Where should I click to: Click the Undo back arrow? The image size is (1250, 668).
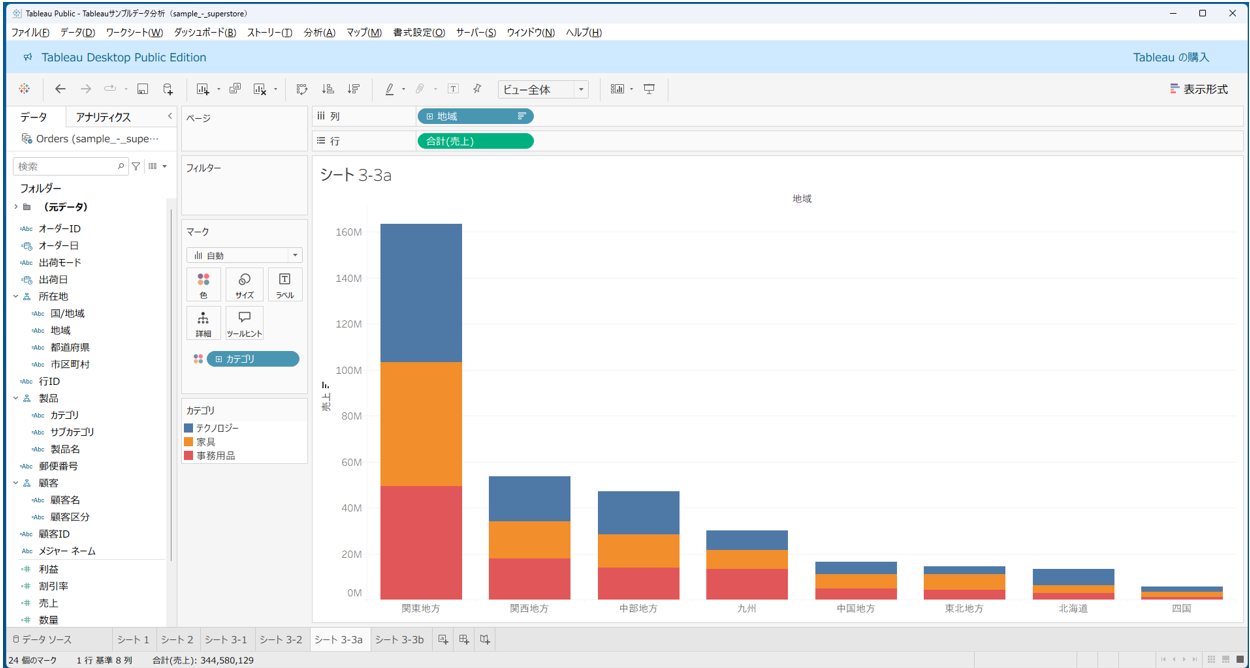(60, 89)
